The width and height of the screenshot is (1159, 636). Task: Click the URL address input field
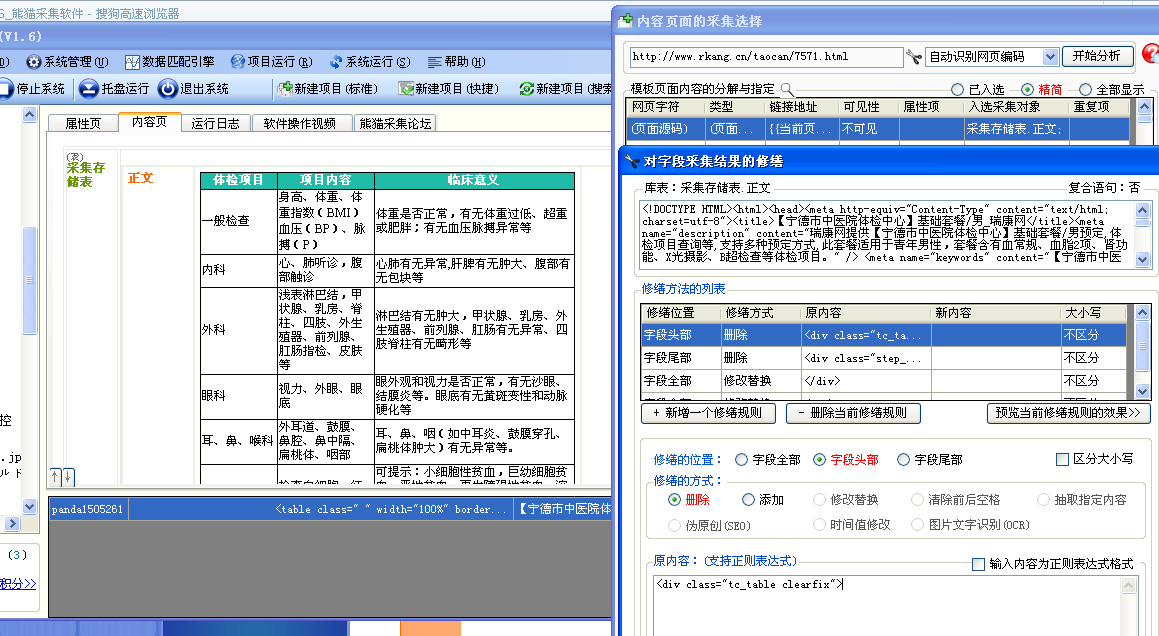click(766, 57)
